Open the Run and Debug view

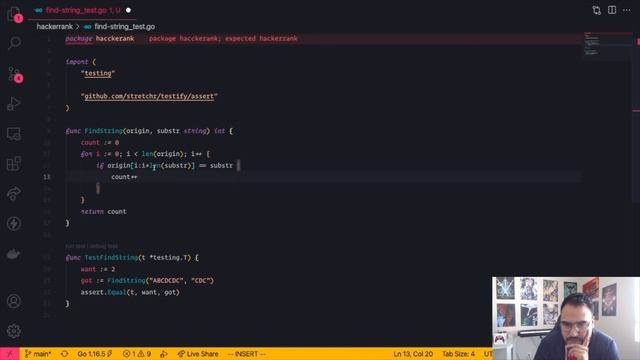pos(14,103)
